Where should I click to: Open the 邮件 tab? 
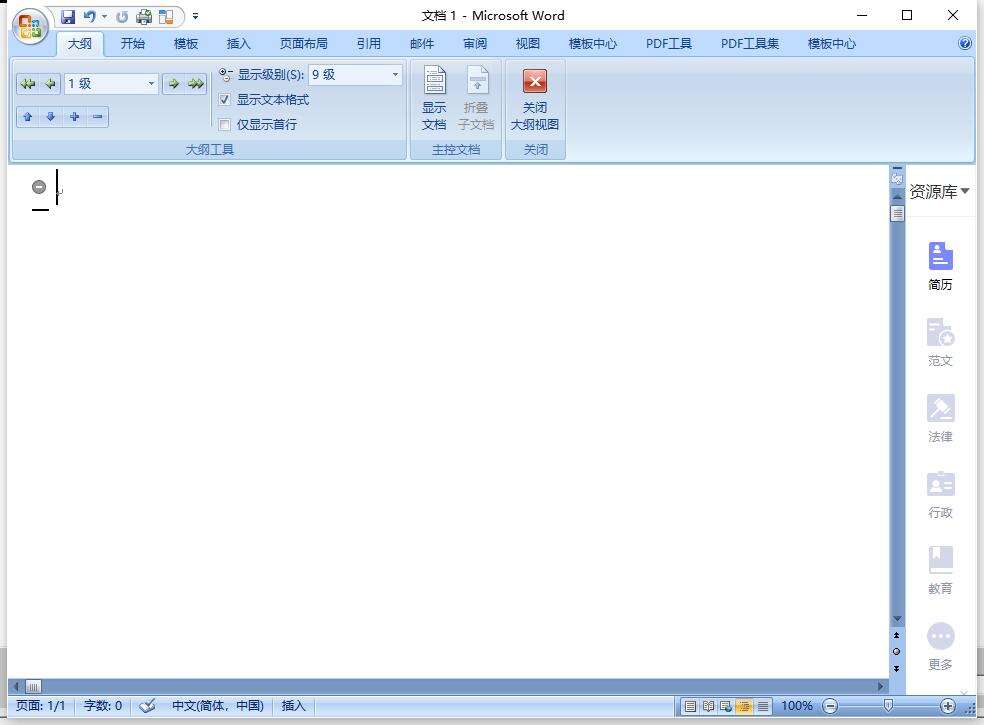pyautogui.click(x=422, y=43)
